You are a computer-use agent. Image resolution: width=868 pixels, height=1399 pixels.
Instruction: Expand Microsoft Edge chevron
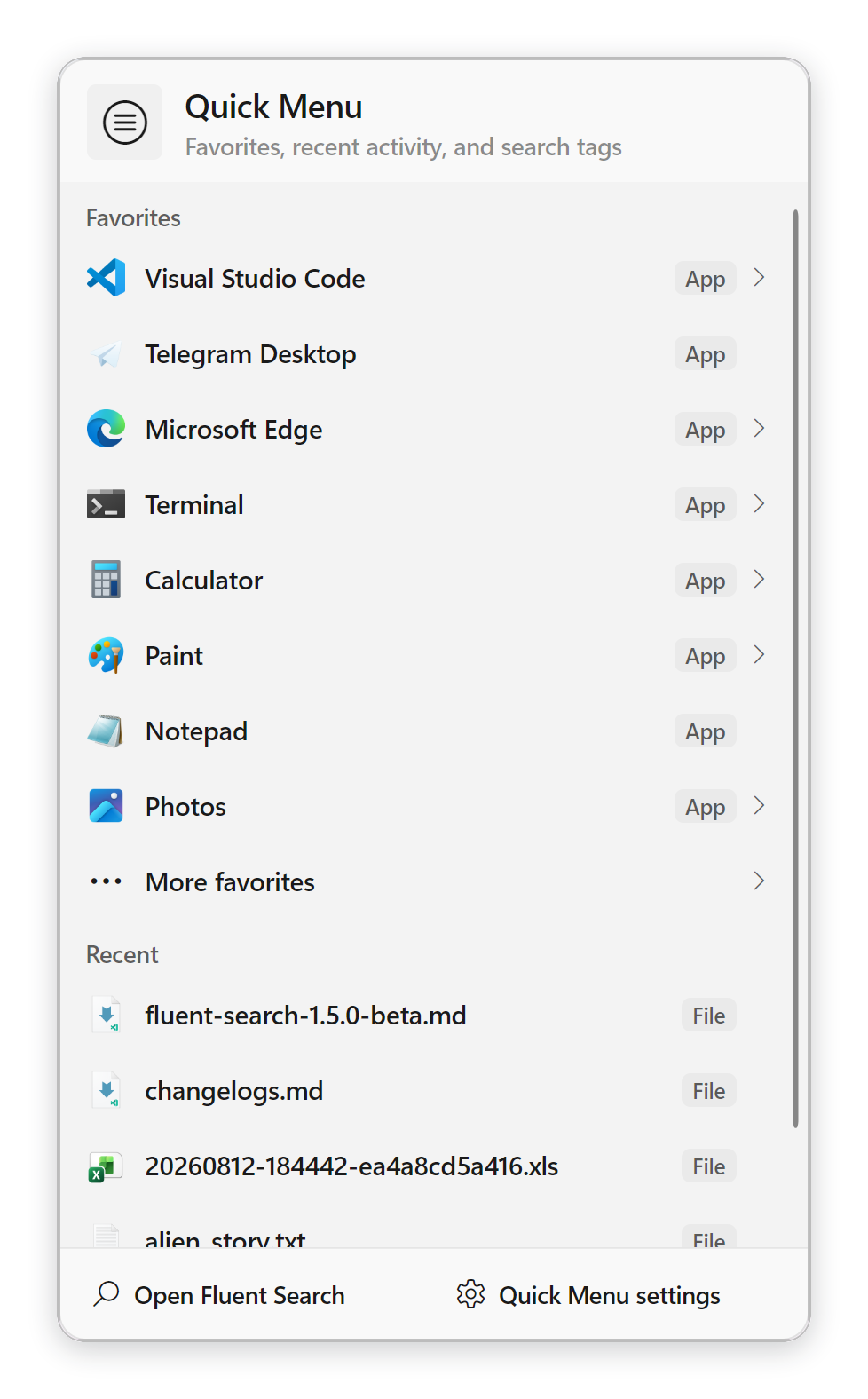click(759, 429)
